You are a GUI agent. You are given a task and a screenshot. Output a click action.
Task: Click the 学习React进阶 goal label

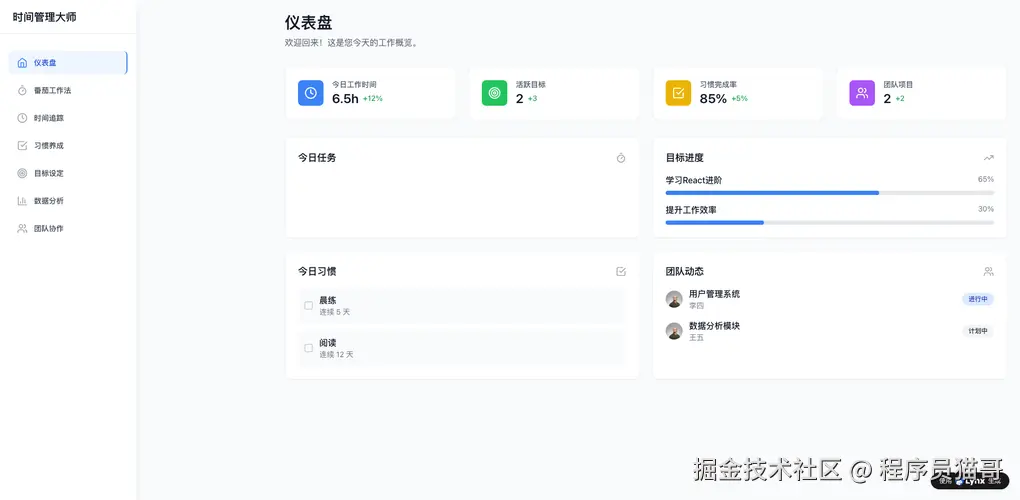pyautogui.click(x=693, y=180)
